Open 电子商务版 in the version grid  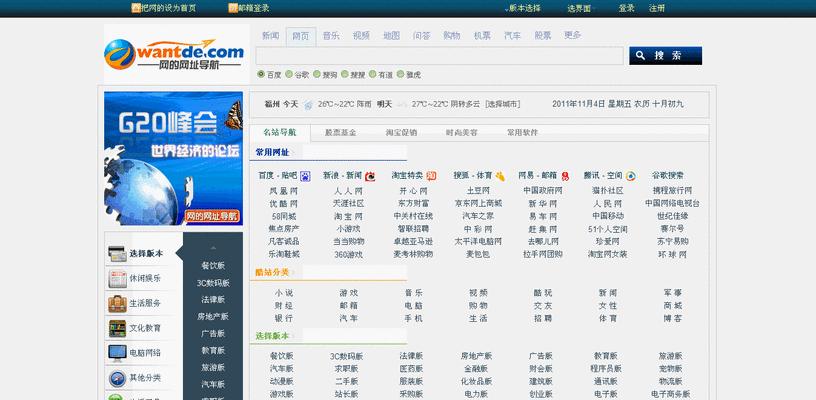(671, 394)
